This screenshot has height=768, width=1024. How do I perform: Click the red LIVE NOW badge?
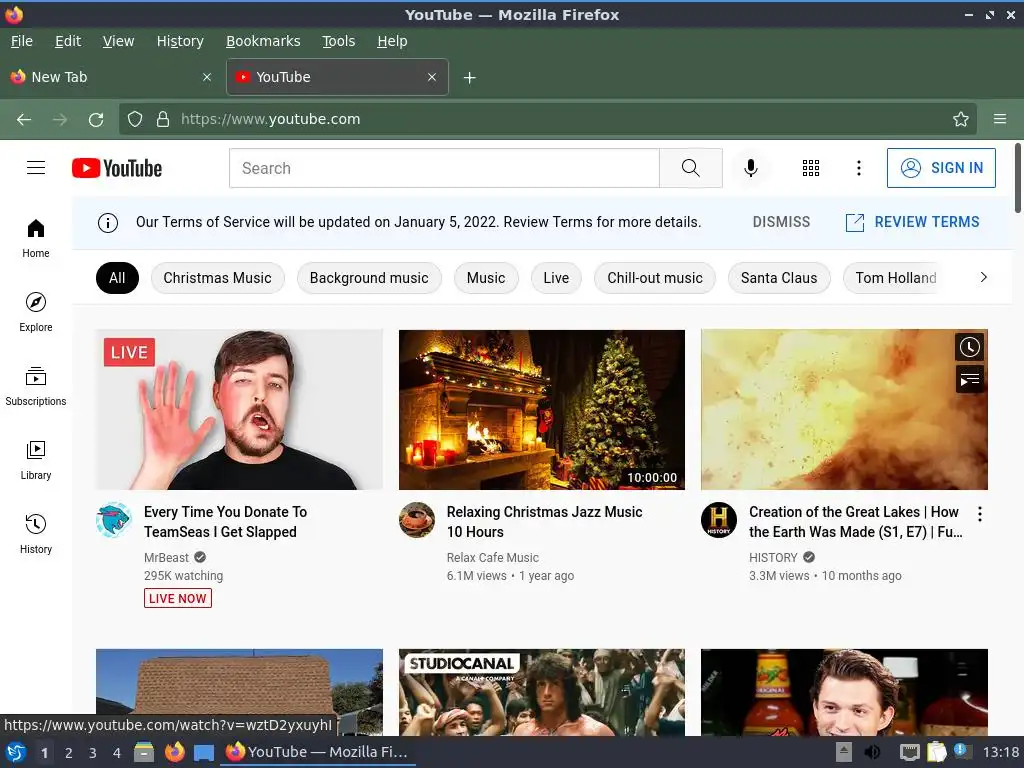point(178,598)
